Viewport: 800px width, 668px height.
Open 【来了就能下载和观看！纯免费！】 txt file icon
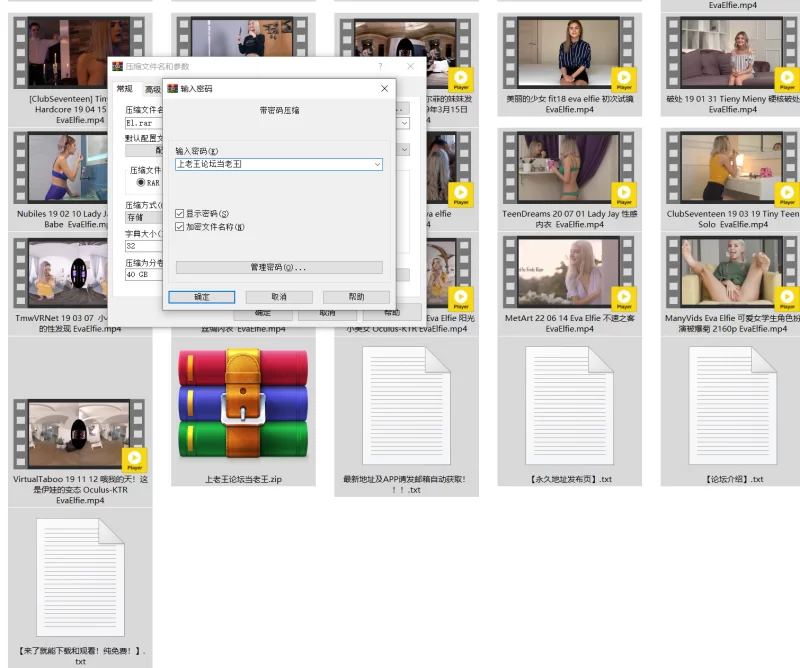(x=80, y=577)
